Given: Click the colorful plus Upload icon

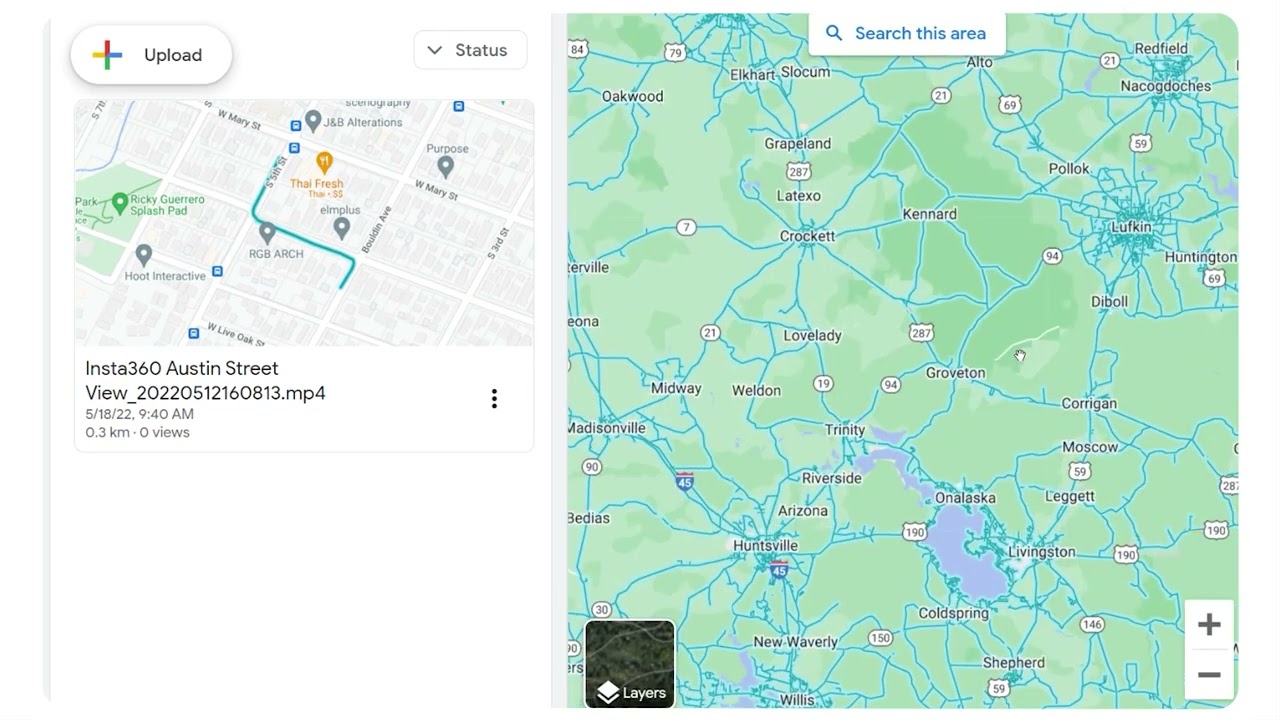Looking at the screenshot, I should click(107, 55).
